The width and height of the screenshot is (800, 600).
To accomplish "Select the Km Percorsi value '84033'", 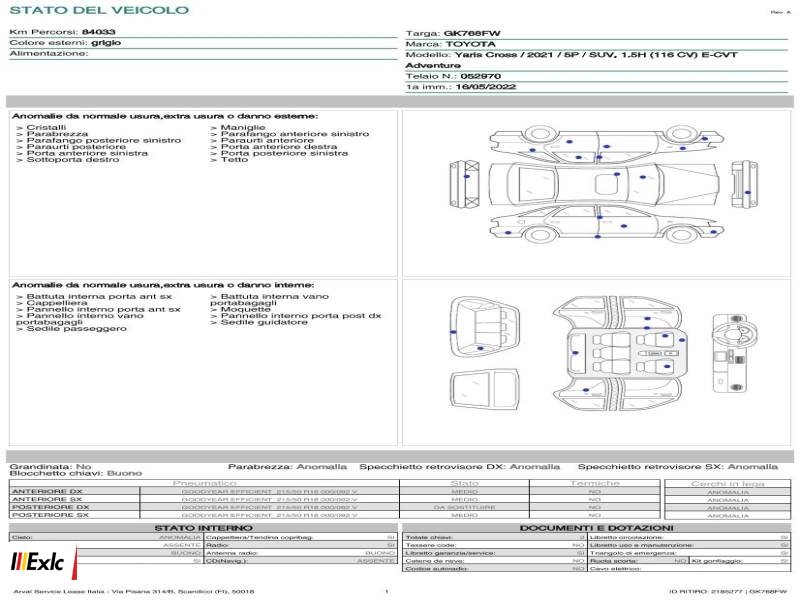I will pyautogui.click(x=98, y=32).
